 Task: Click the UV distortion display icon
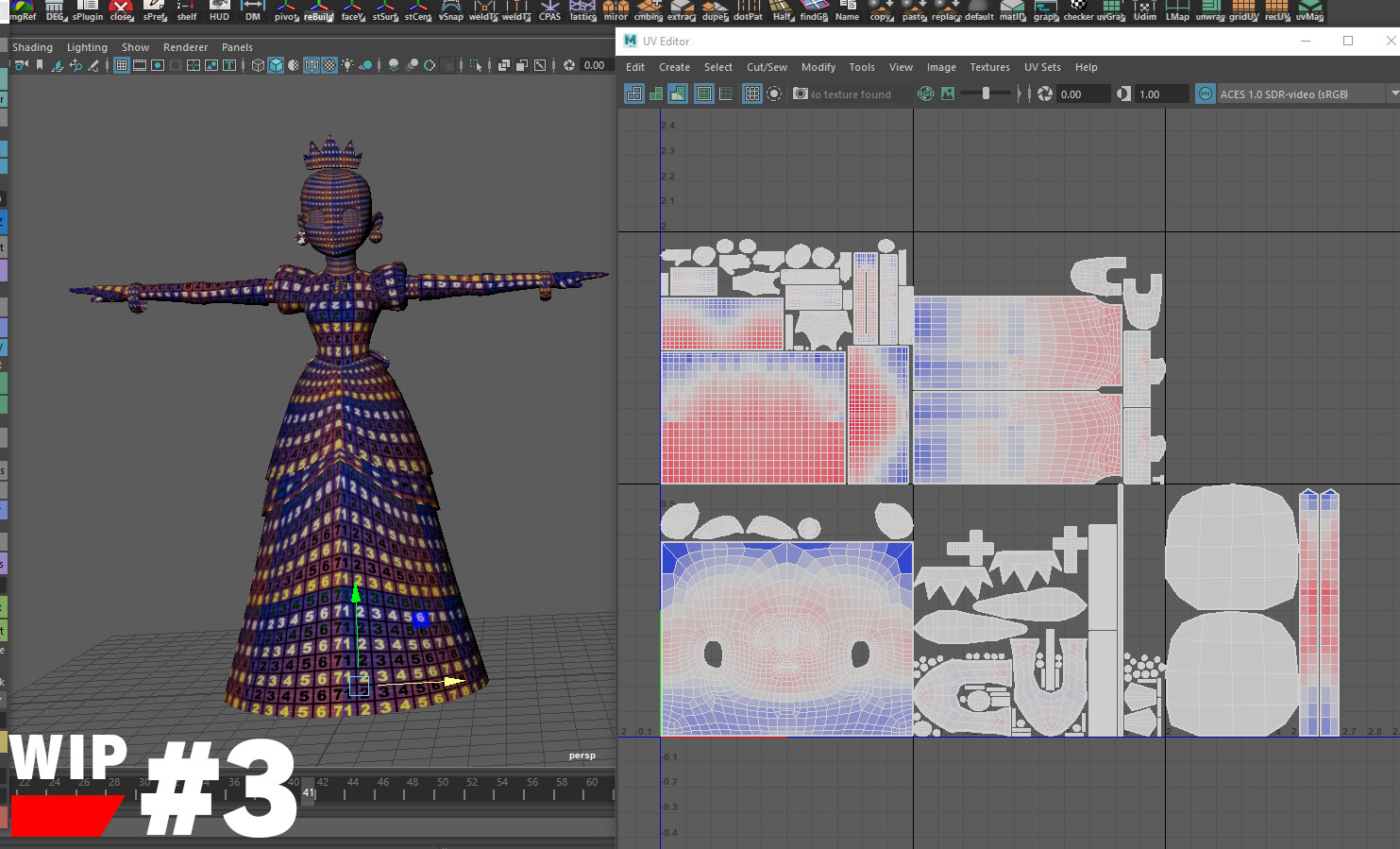(679, 93)
